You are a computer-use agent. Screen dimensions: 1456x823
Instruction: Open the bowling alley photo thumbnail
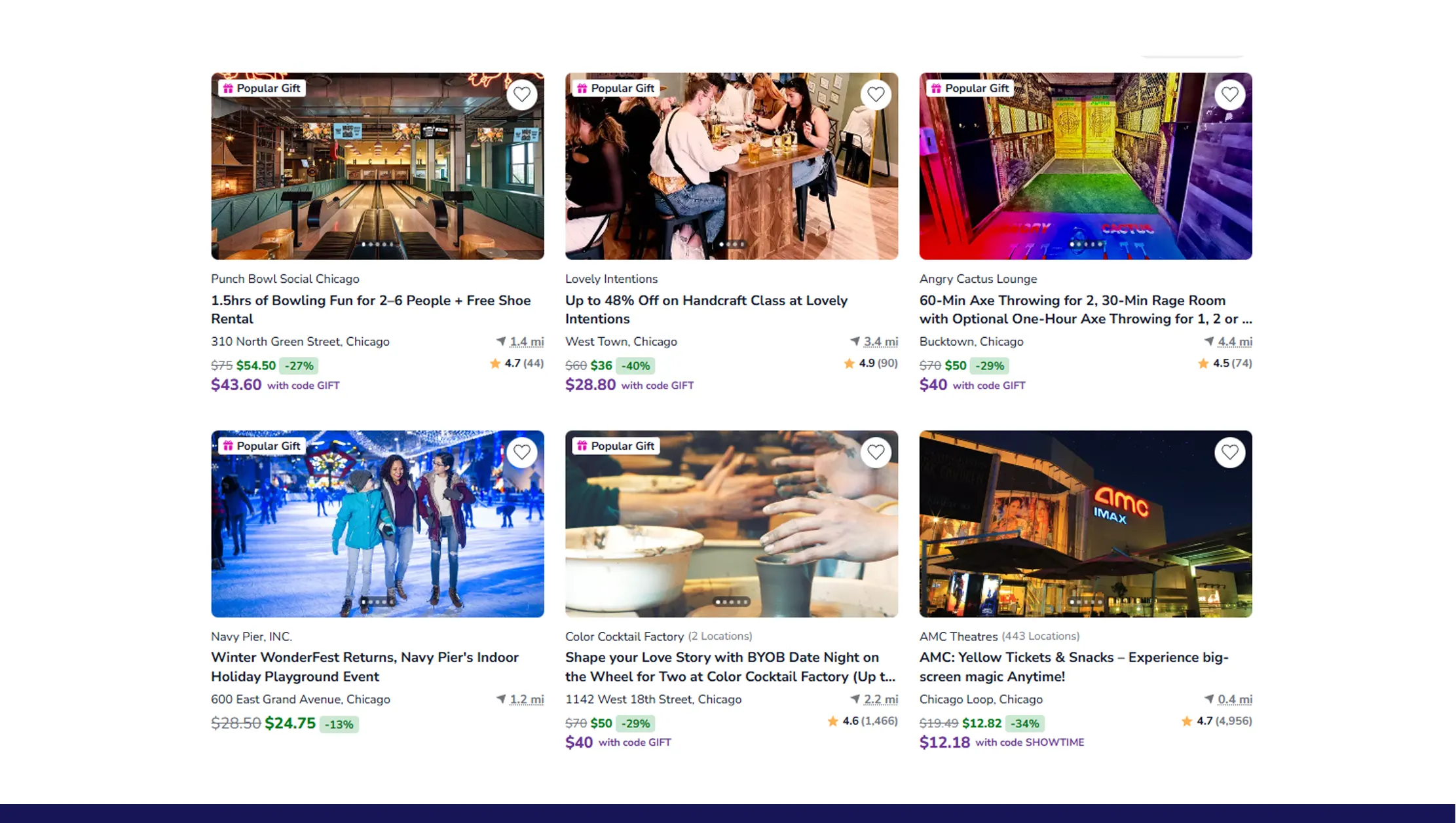[377, 170]
